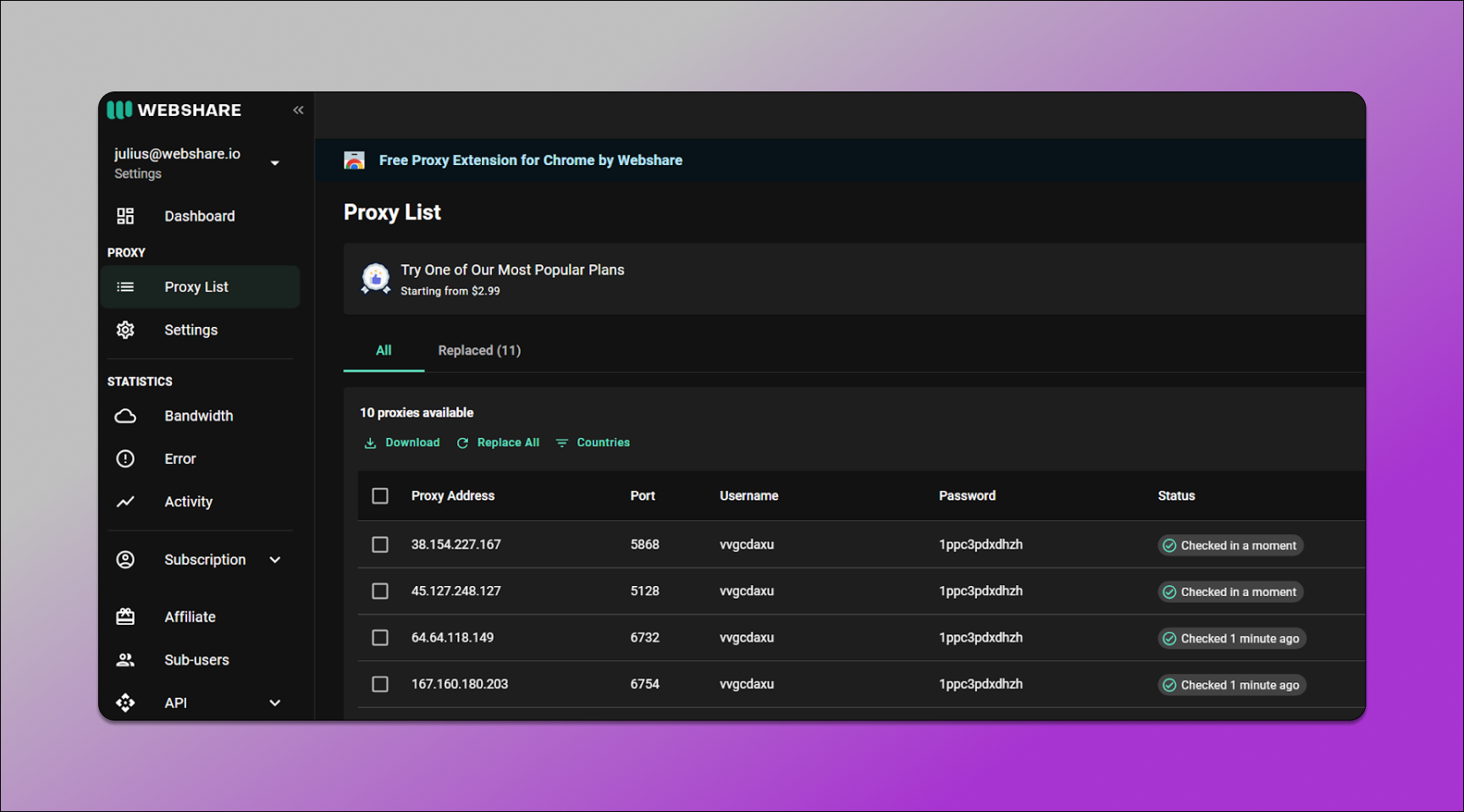Click the status check icon for 38.154.227.167
This screenshot has height=812, width=1464.
click(1169, 545)
